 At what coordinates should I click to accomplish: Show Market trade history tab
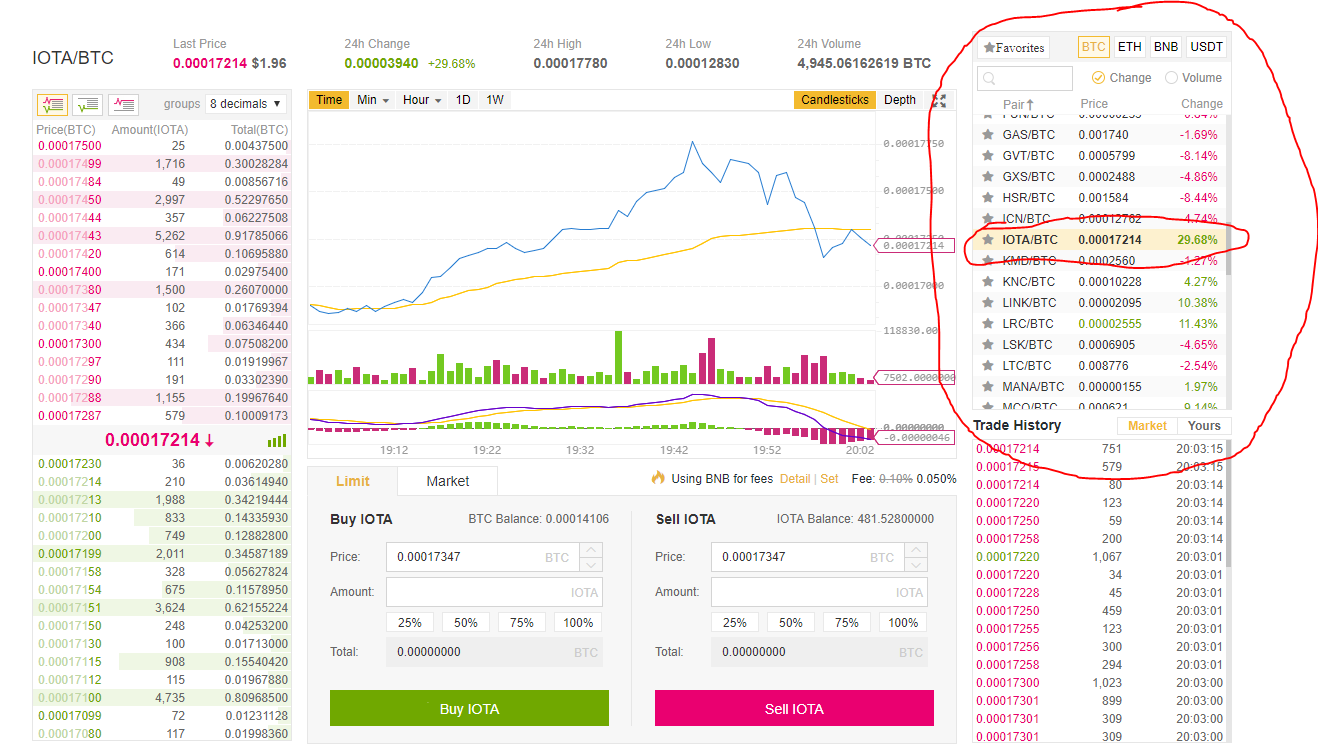1147,426
